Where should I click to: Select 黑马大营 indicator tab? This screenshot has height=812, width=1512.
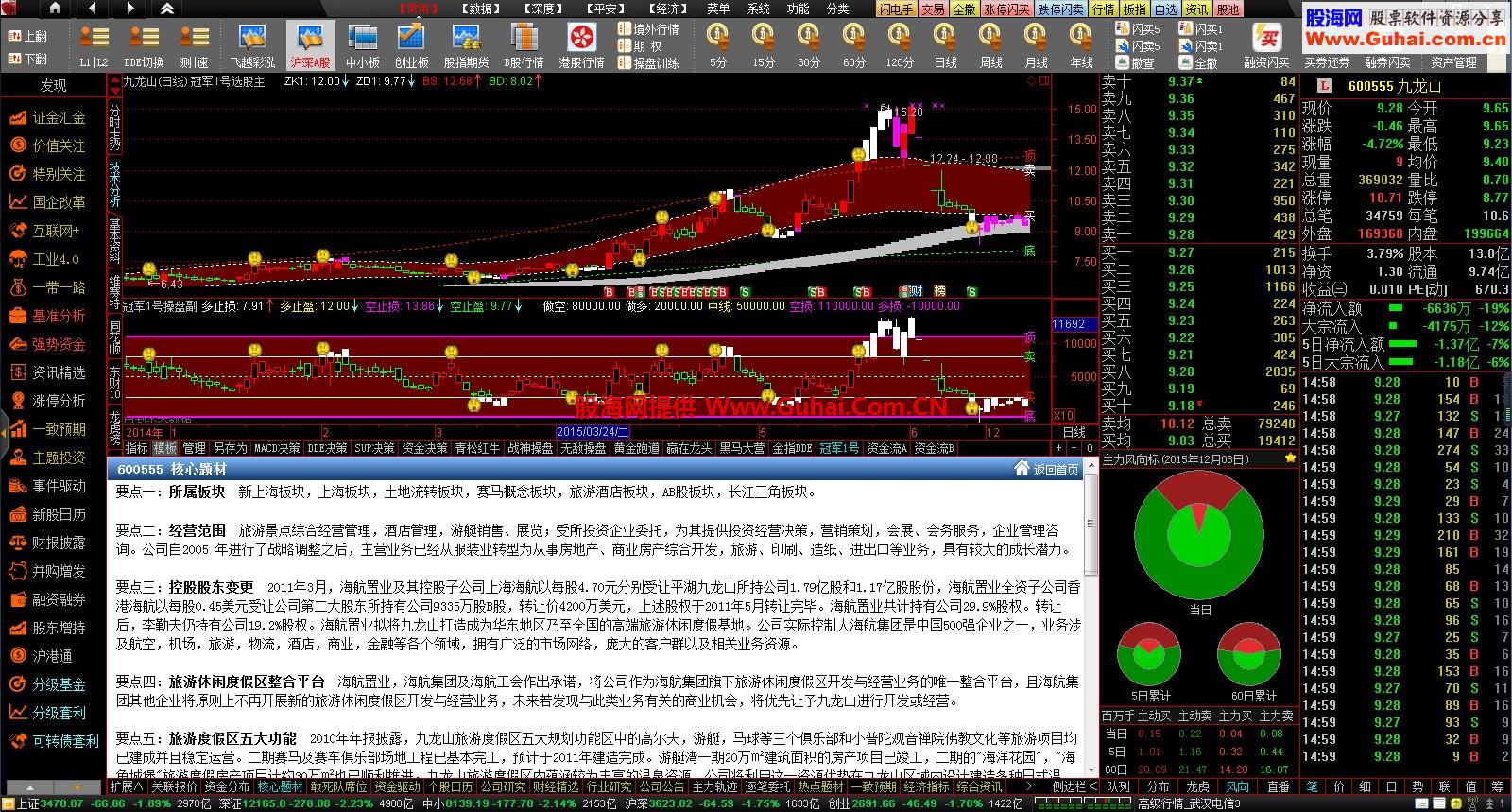[743, 448]
